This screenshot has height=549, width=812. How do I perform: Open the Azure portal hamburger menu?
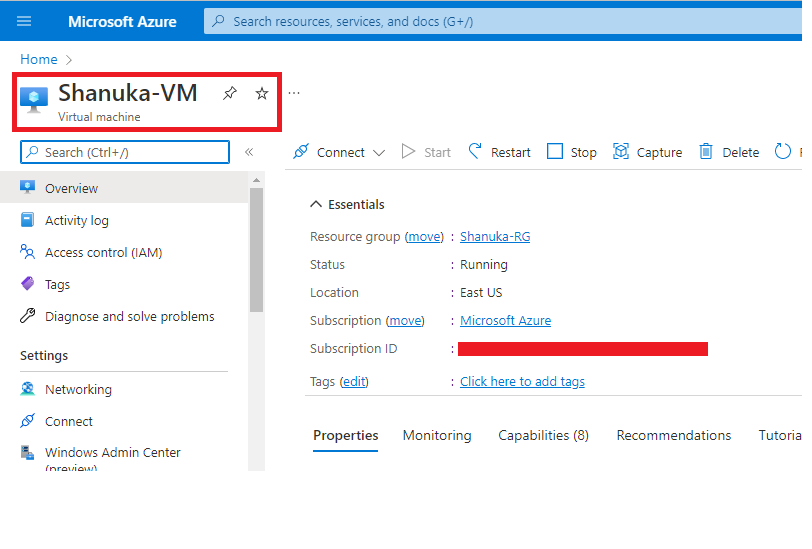pyautogui.click(x=24, y=21)
